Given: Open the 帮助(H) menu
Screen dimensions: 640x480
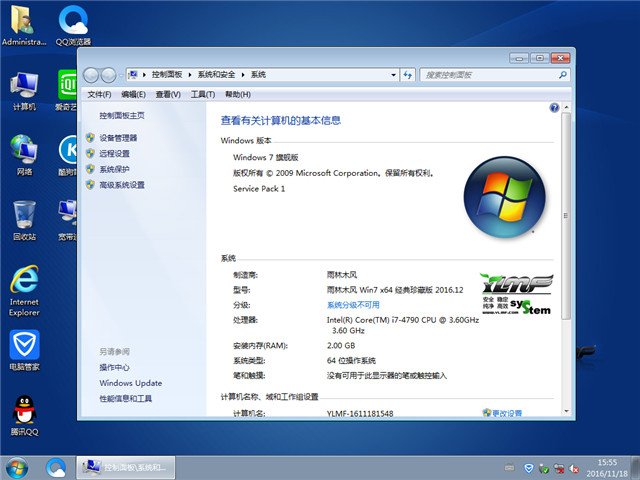Looking at the screenshot, I should [x=238, y=95].
